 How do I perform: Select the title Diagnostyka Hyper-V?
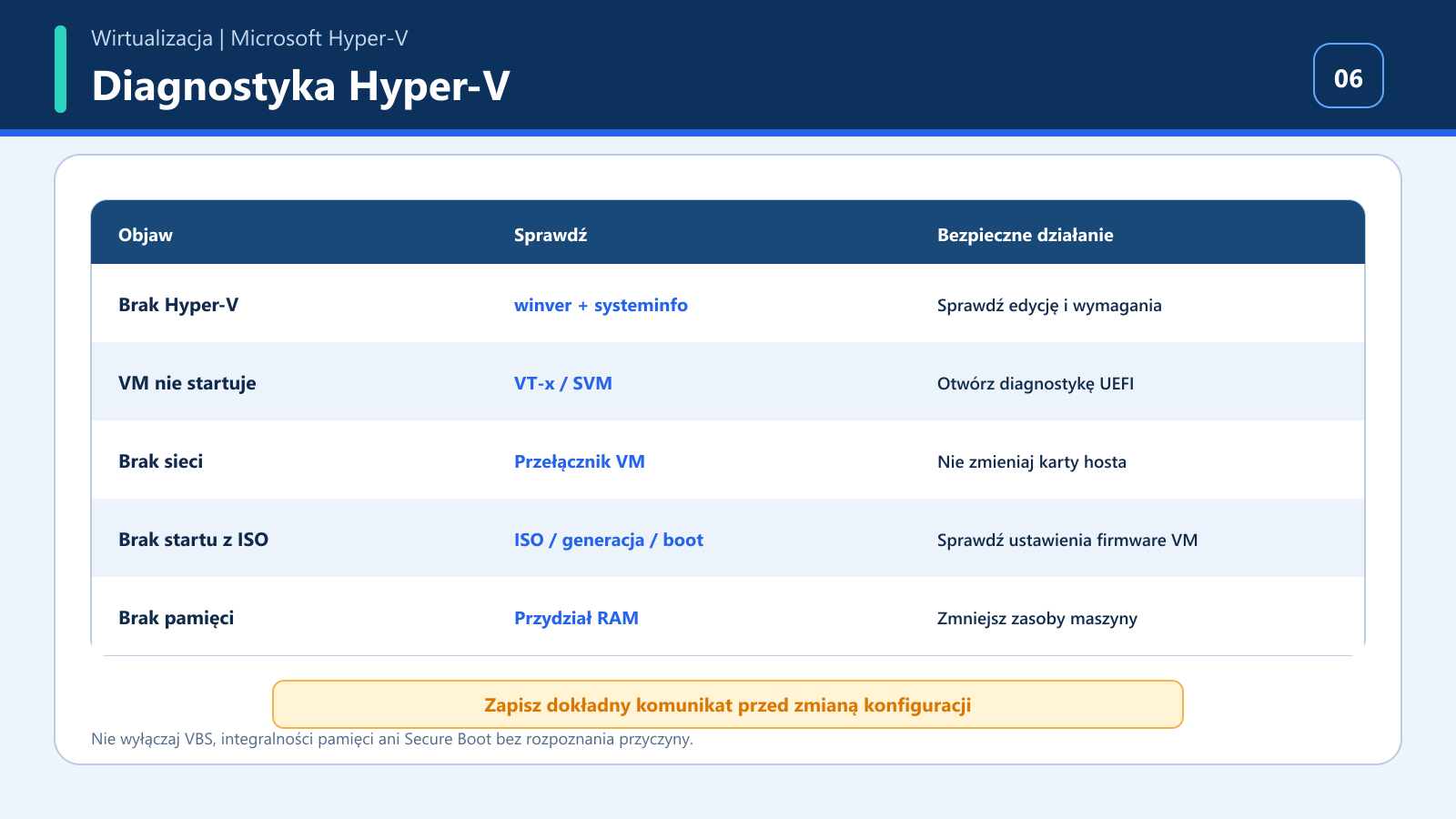pos(300,86)
